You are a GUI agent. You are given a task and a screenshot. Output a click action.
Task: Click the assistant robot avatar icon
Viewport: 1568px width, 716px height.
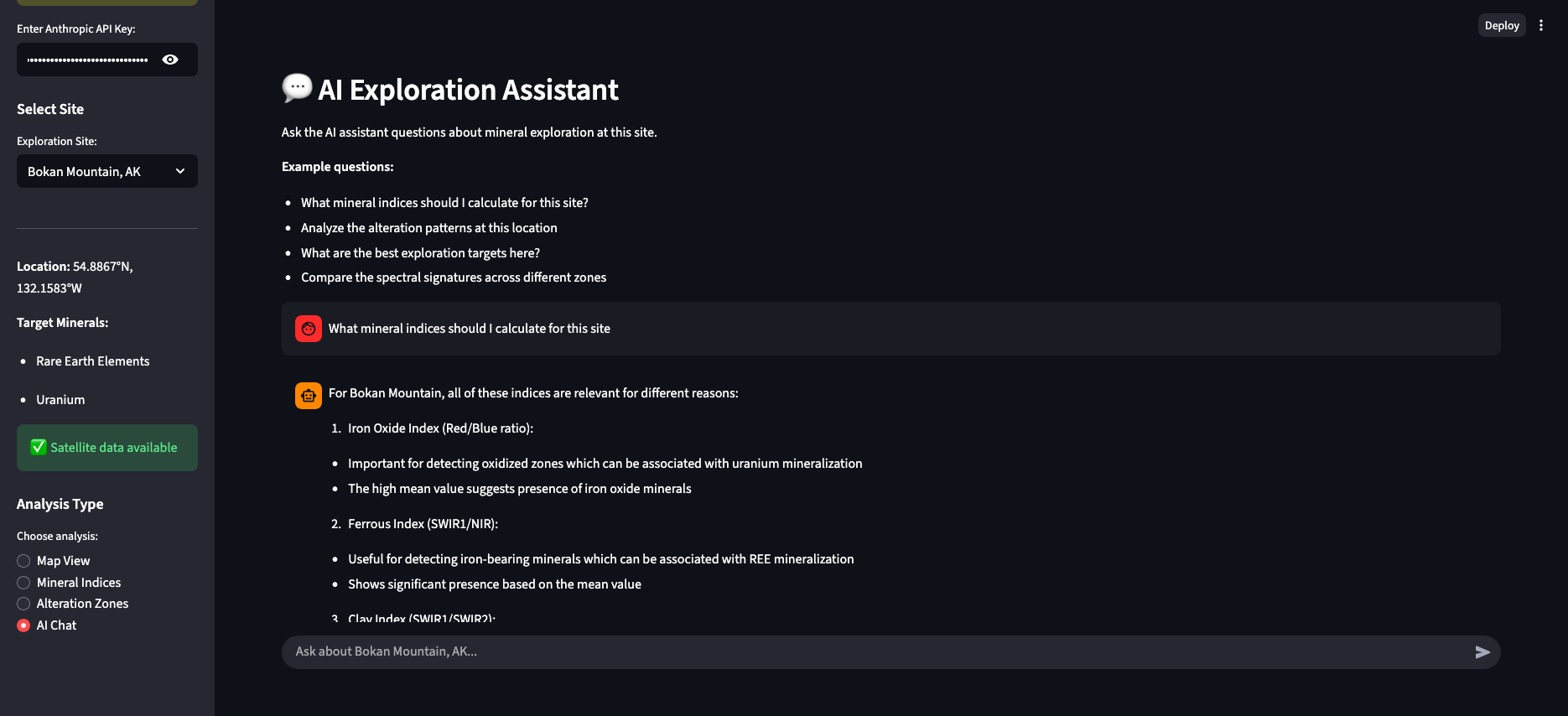[x=309, y=396]
